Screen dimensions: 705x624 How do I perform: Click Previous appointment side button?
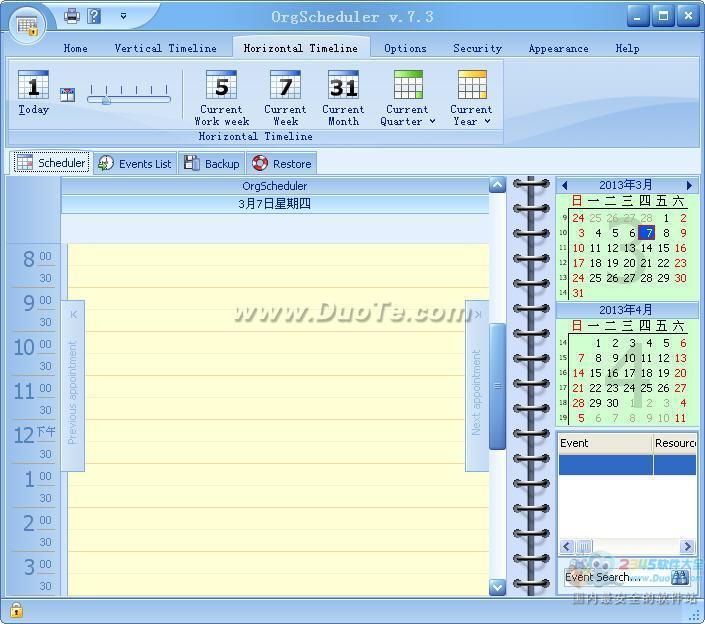tap(73, 386)
